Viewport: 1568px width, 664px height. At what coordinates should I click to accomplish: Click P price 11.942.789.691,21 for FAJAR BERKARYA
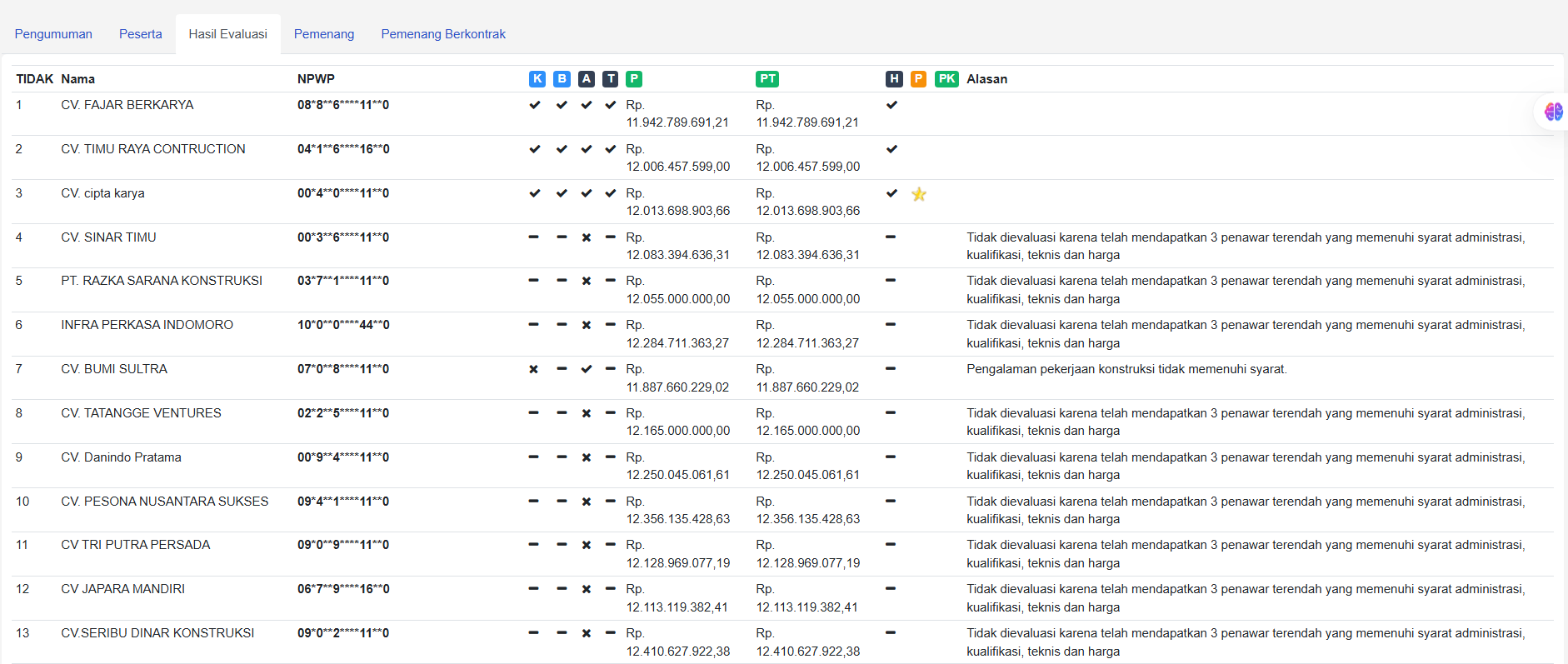(677, 122)
